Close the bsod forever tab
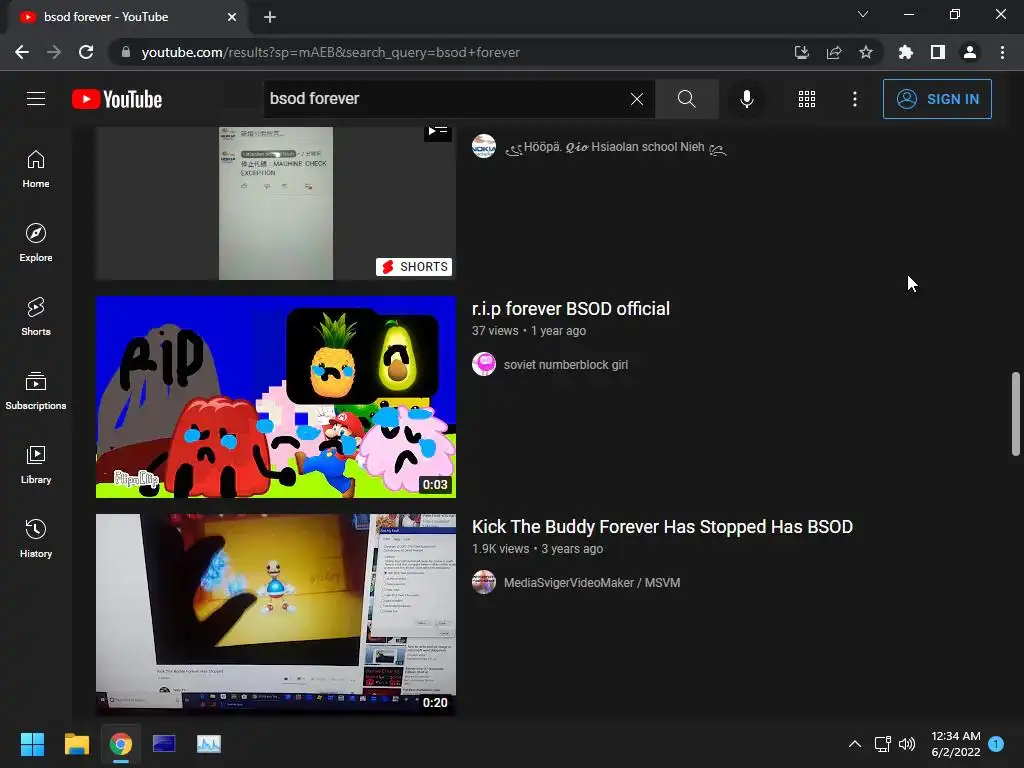The width and height of the screenshot is (1024, 768). coord(232,17)
